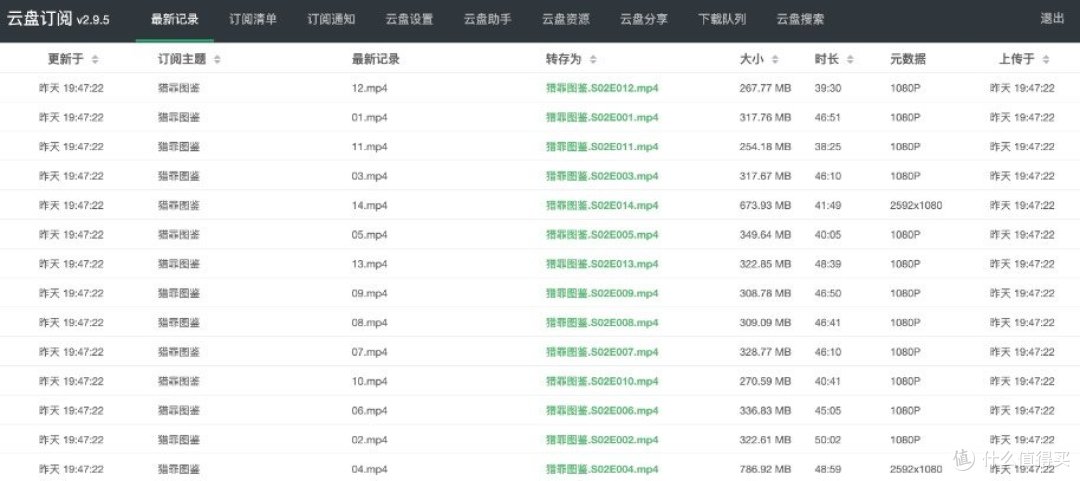Click the 349.64 MB size value
Image resolution: width=1080 pixels, height=481 pixels.
(x=765, y=235)
